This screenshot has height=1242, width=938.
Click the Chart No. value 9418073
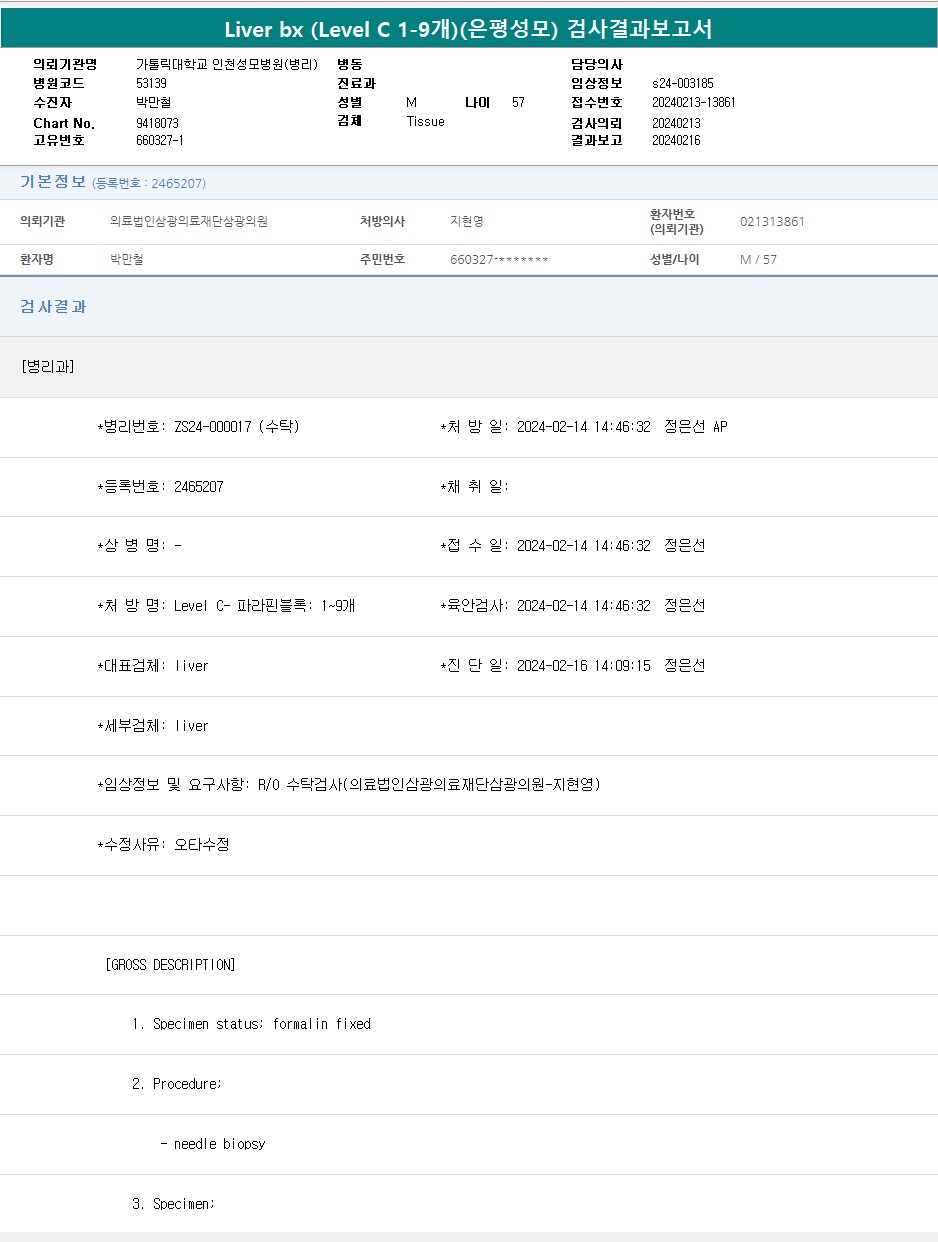[157, 122]
